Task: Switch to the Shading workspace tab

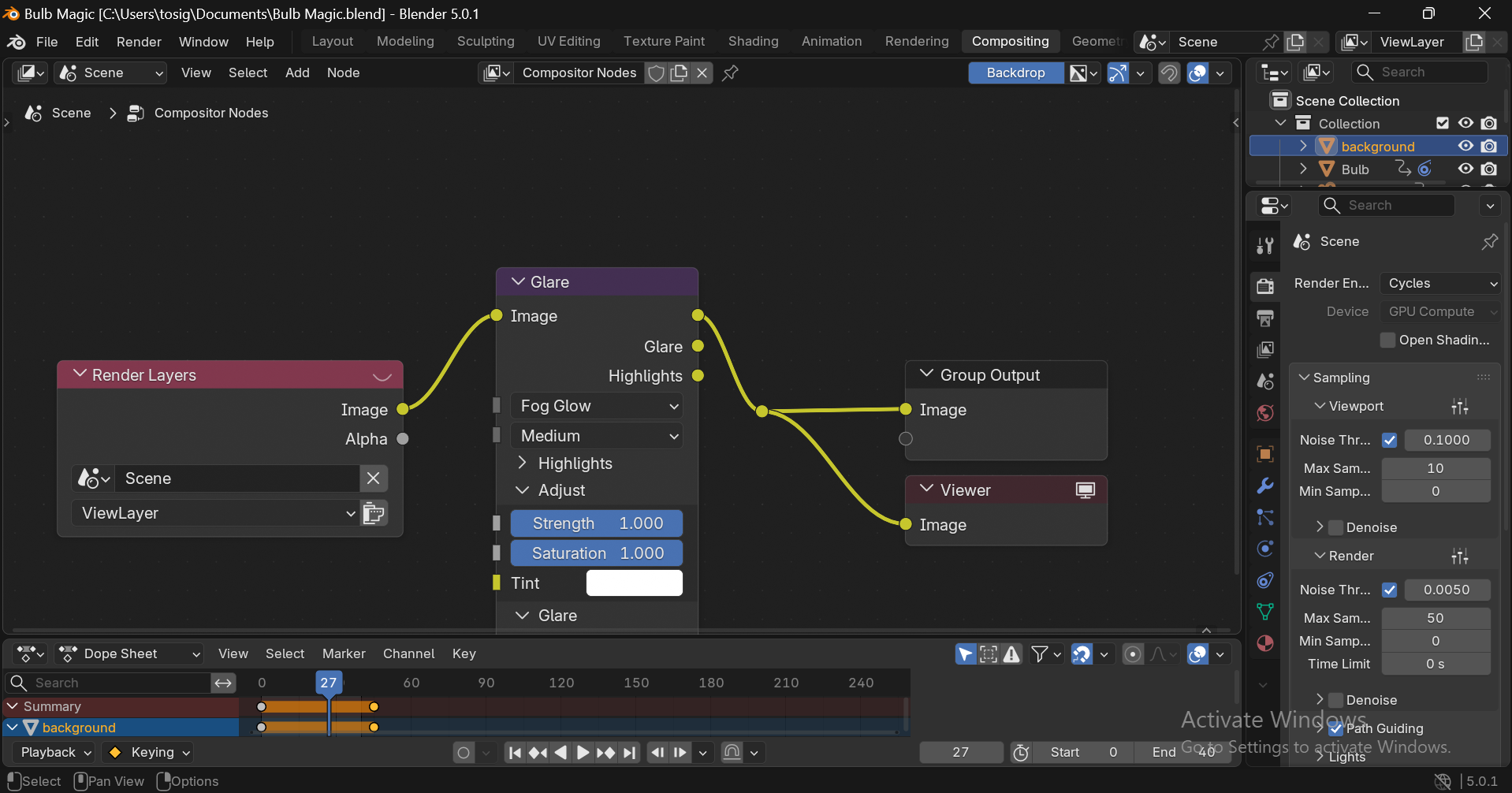Action: tap(753, 42)
